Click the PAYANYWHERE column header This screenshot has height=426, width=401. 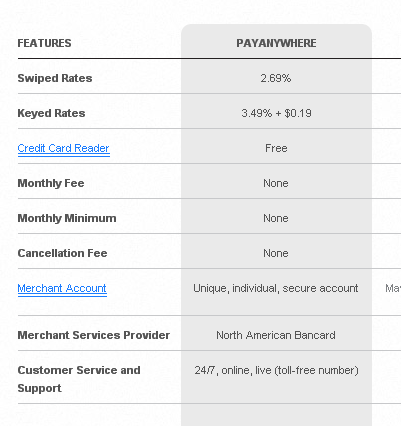point(276,43)
